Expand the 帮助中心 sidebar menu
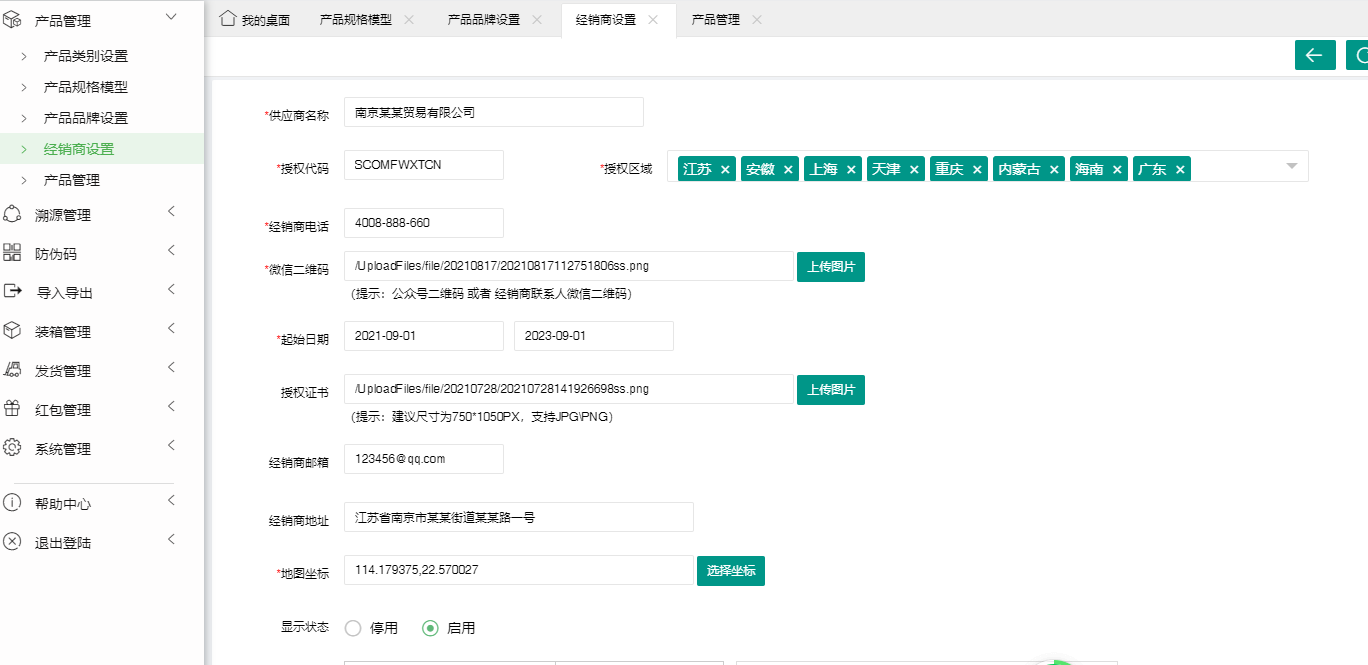 point(170,501)
